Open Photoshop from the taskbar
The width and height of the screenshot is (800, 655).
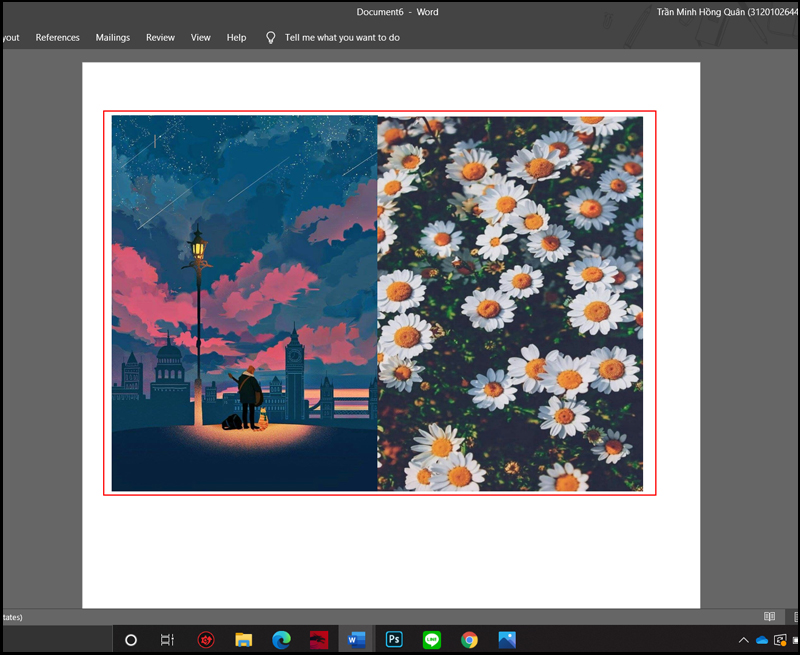(394, 640)
